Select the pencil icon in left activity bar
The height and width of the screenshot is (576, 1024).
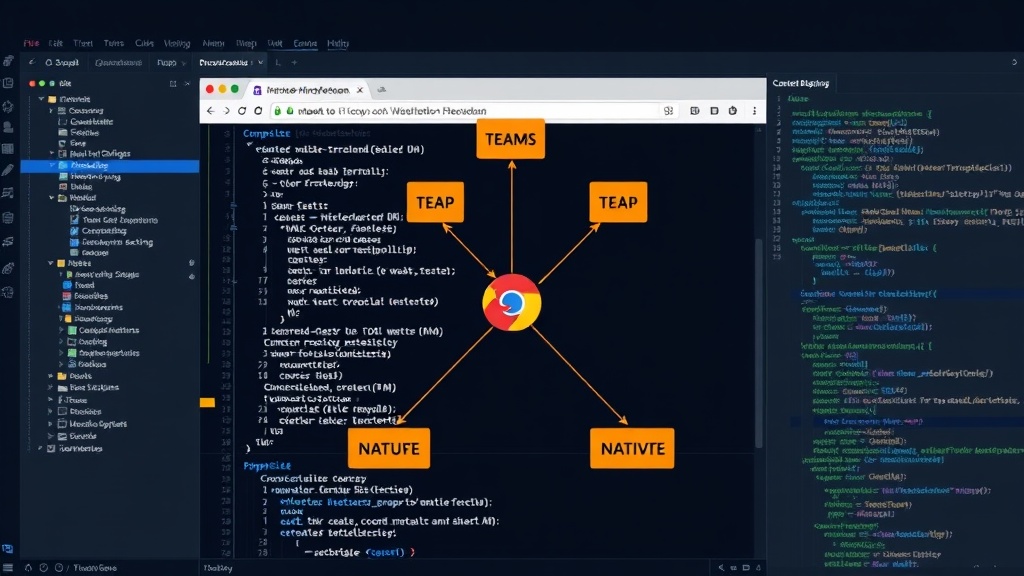point(8,170)
